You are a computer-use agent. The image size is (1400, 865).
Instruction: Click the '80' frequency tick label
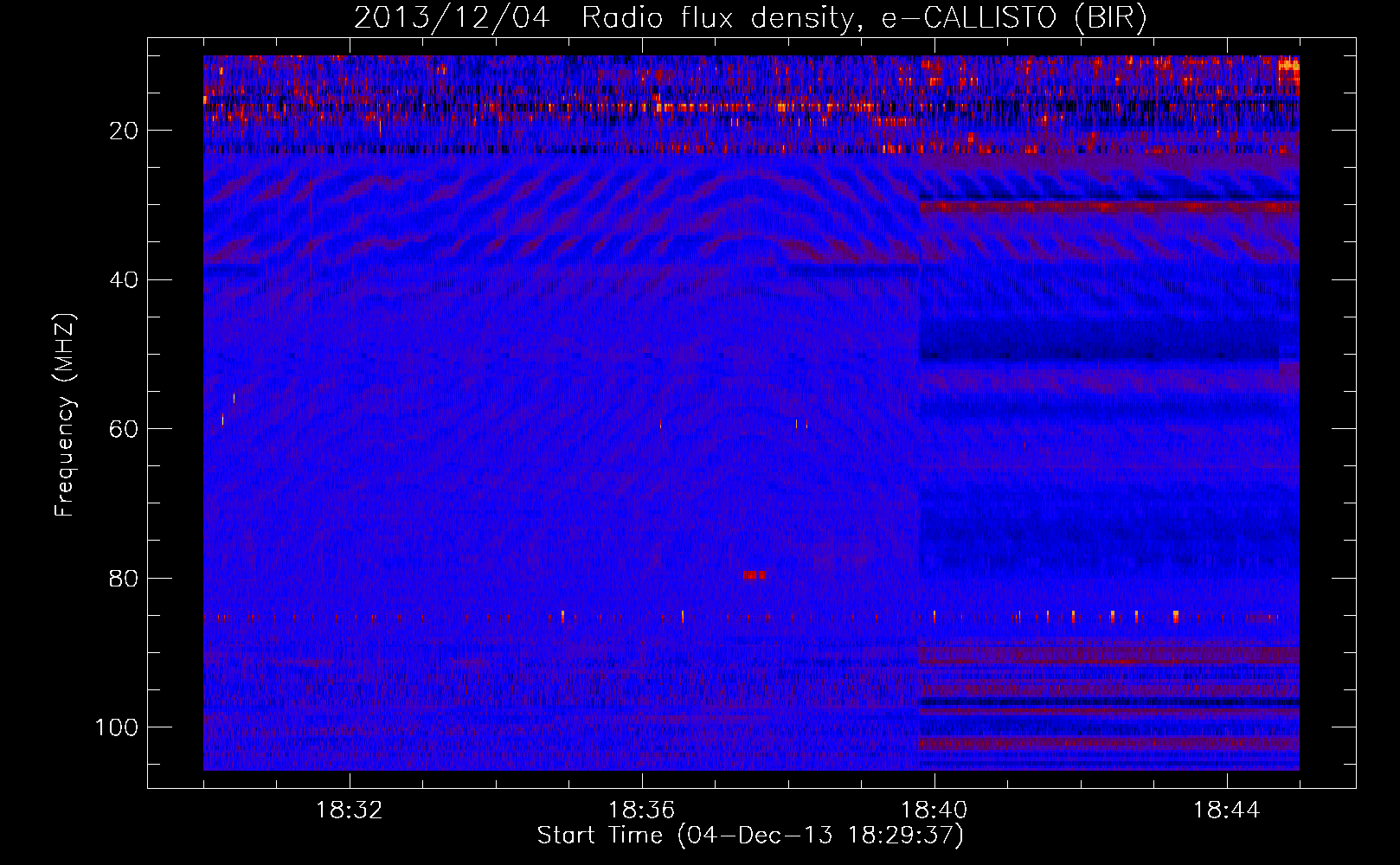pyautogui.click(x=125, y=579)
